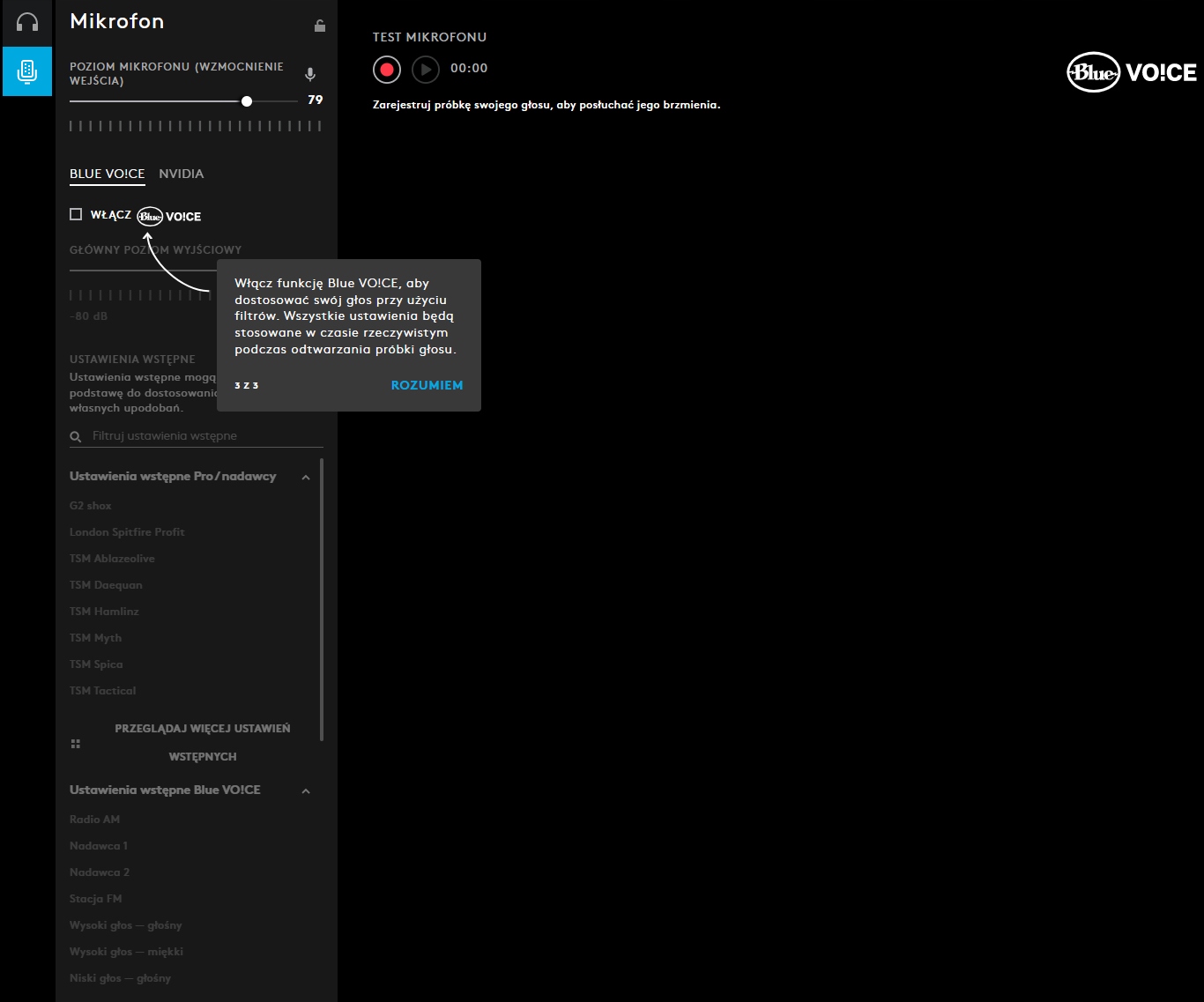Pick the TSM Myth preset

[96, 638]
